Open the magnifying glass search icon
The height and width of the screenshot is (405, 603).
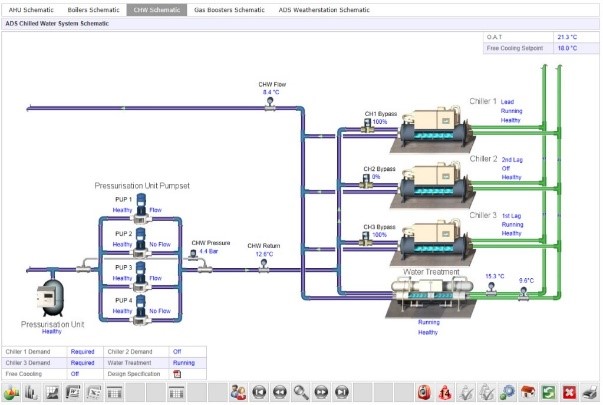click(301, 392)
